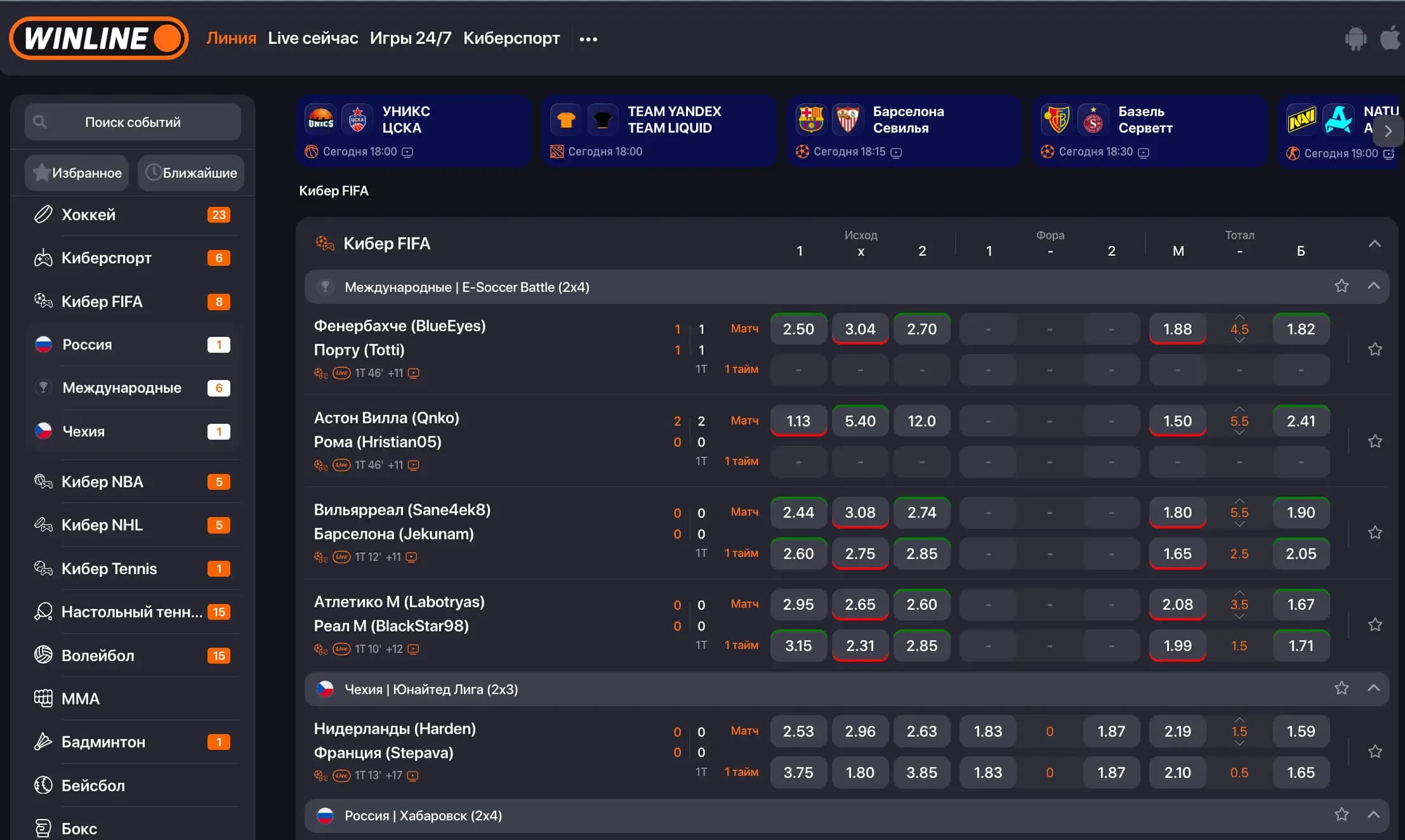The image size is (1405, 840).
Task: Open Базель vs Серветт featured card
Action: pyautogui.click(x=1149, y=131)
